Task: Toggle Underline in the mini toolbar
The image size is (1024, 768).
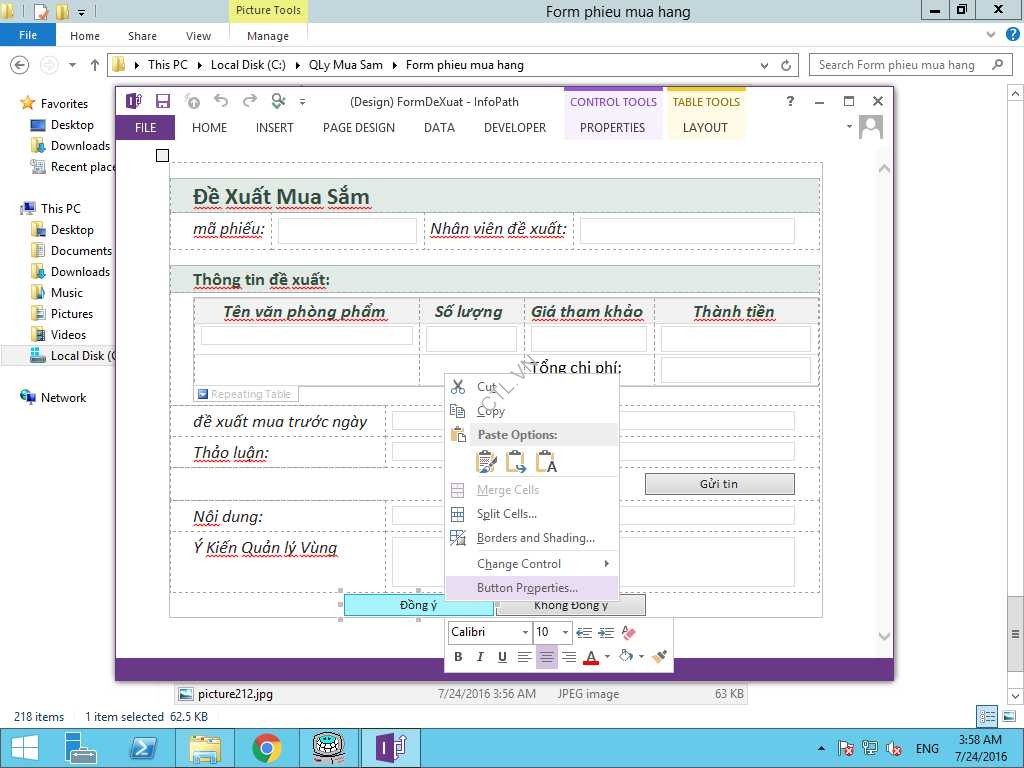Action: (502, 657)
